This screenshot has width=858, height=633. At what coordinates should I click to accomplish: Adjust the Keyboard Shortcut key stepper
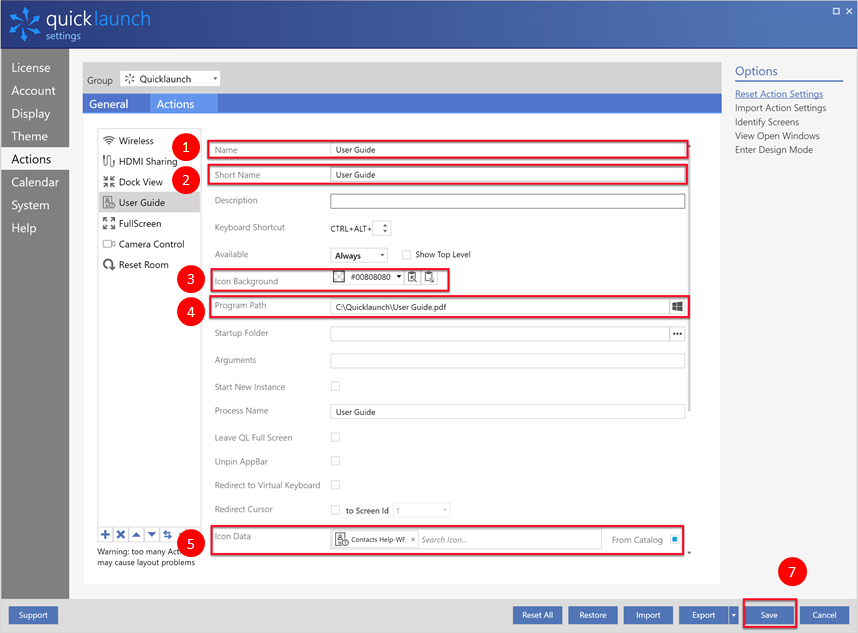click(x=385, y=228)
